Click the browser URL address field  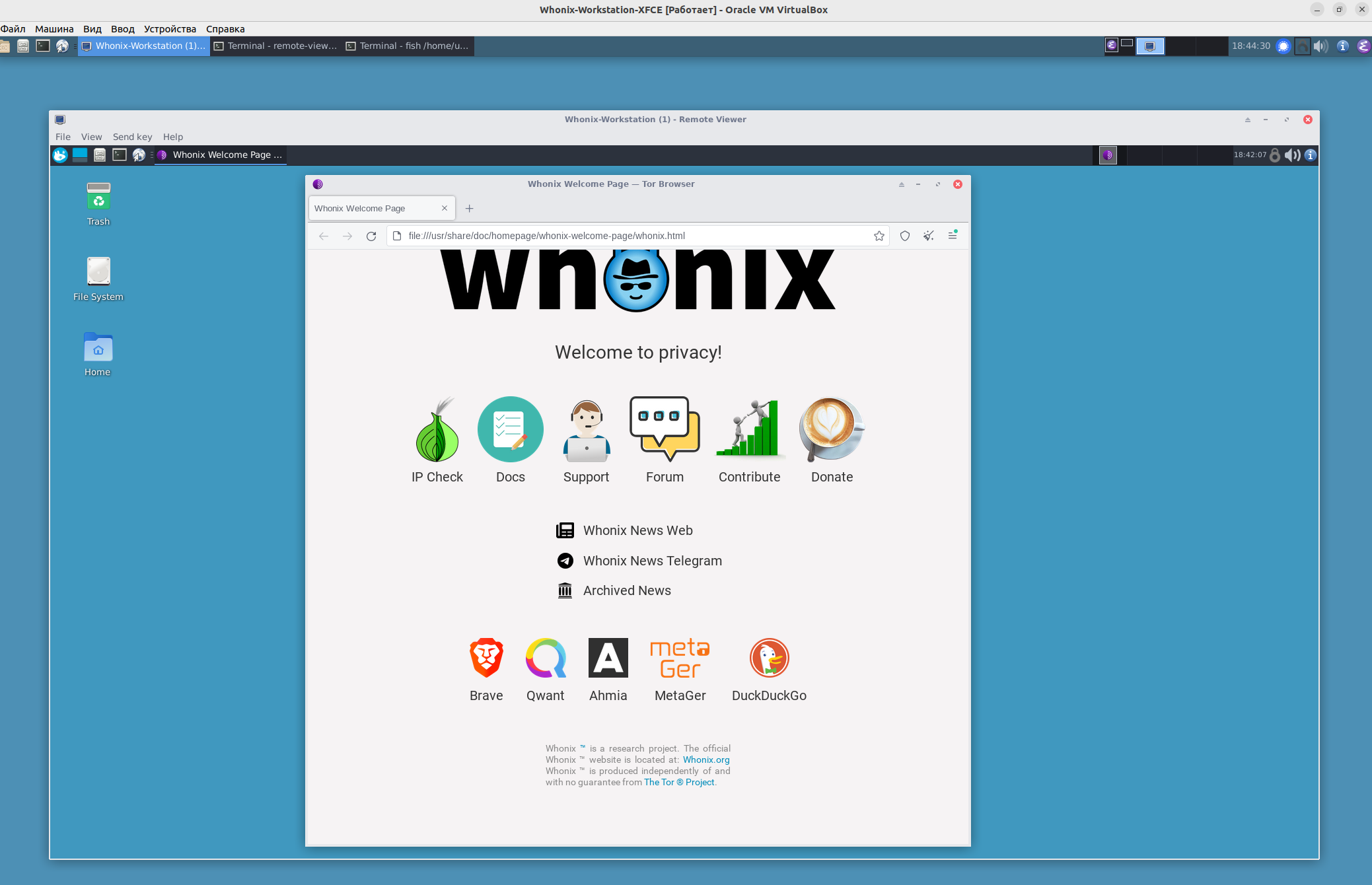(628, 236)
